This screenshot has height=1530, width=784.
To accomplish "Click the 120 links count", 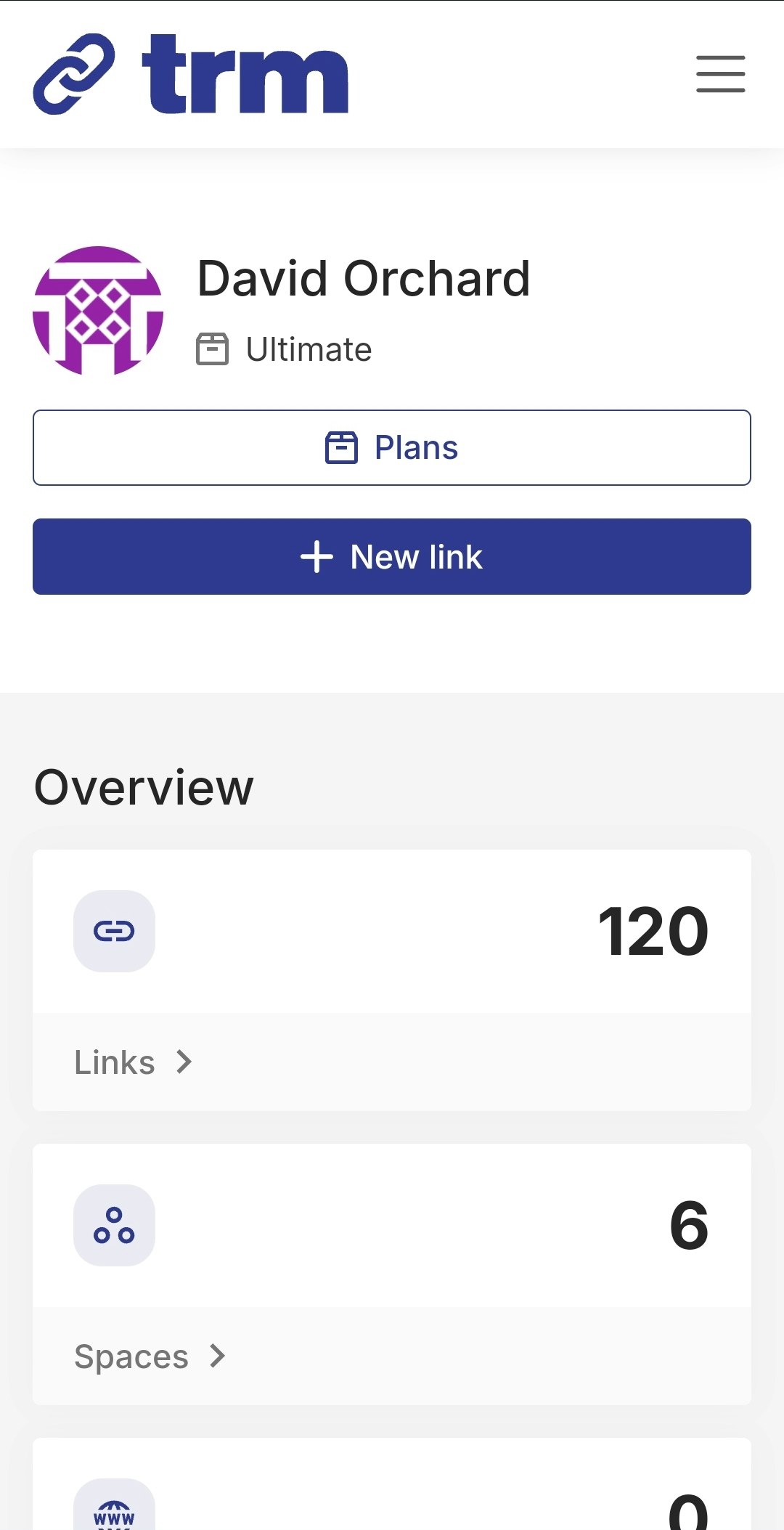I will pyautogui.click(x=653, y=932).
